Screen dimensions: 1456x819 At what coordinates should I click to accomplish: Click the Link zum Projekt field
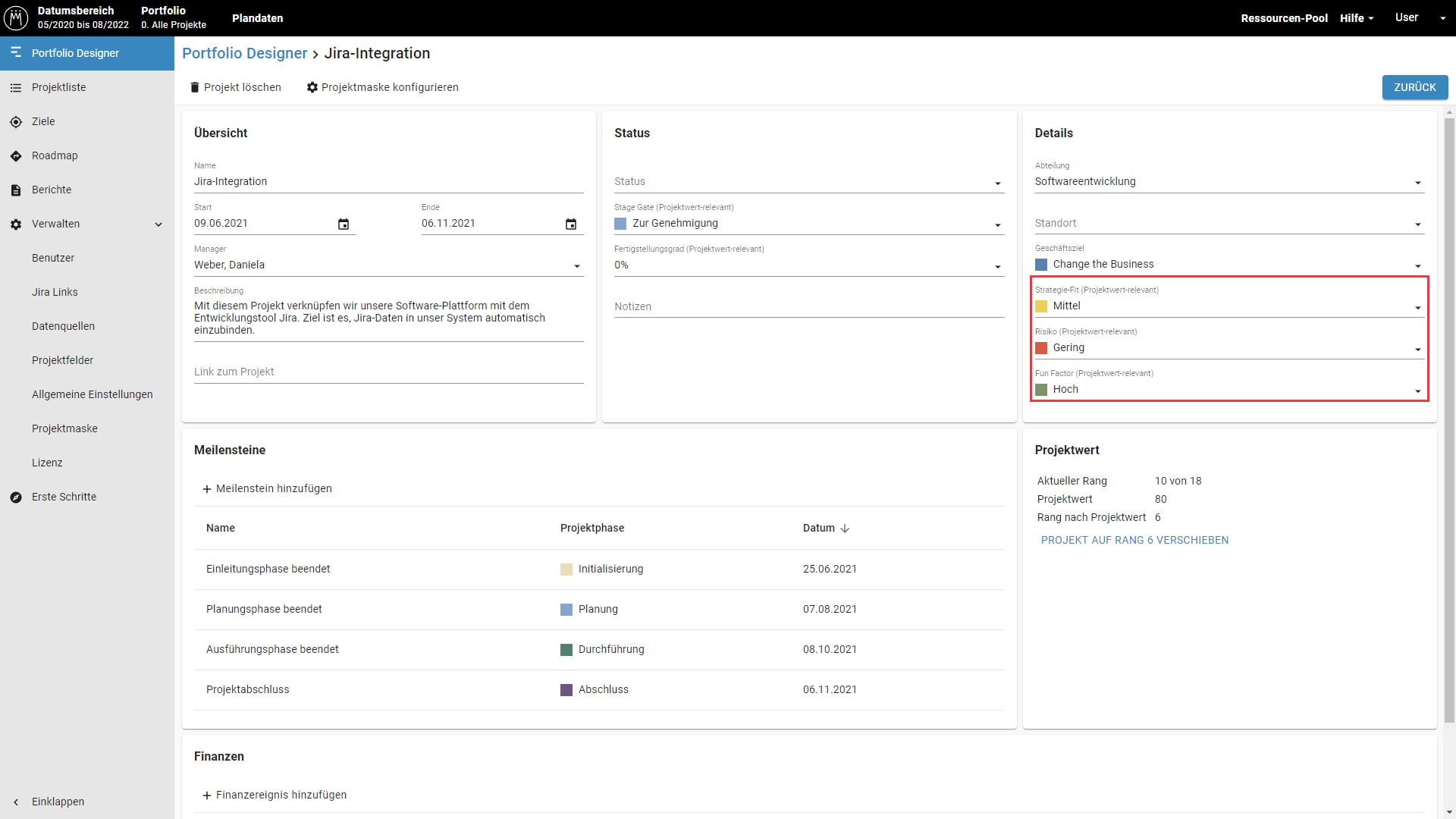(x=388, y=372)
